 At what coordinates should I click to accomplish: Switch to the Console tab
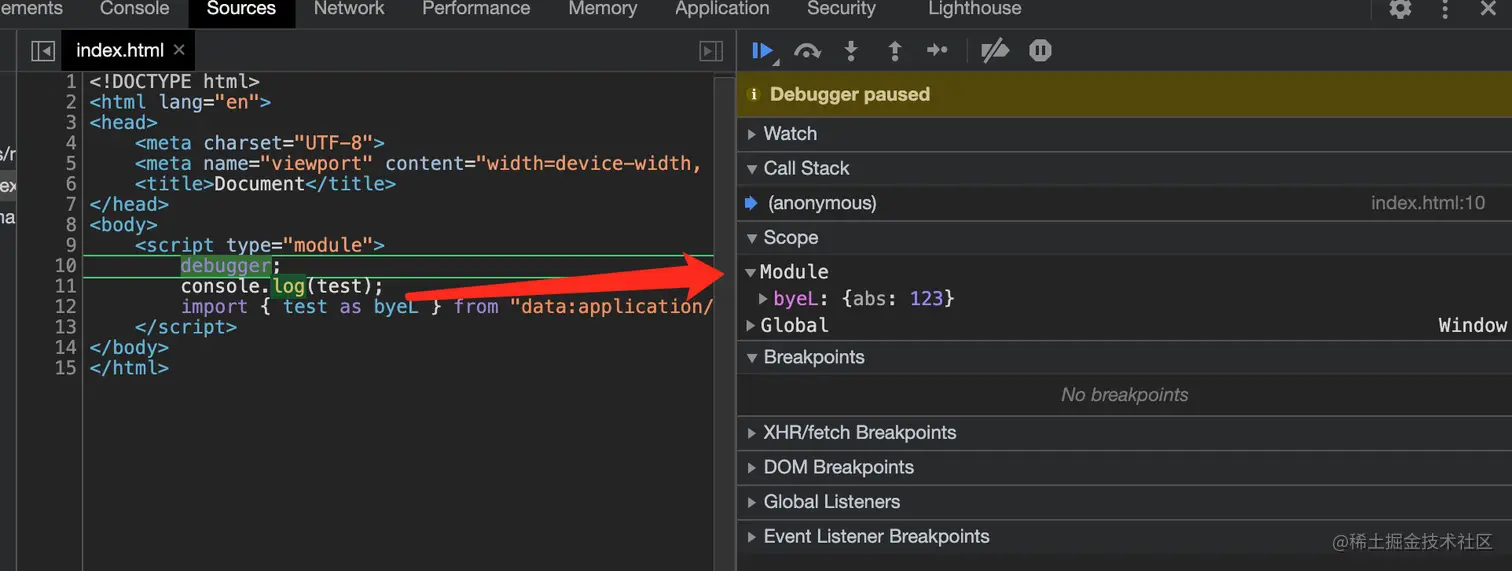point(135,9)
